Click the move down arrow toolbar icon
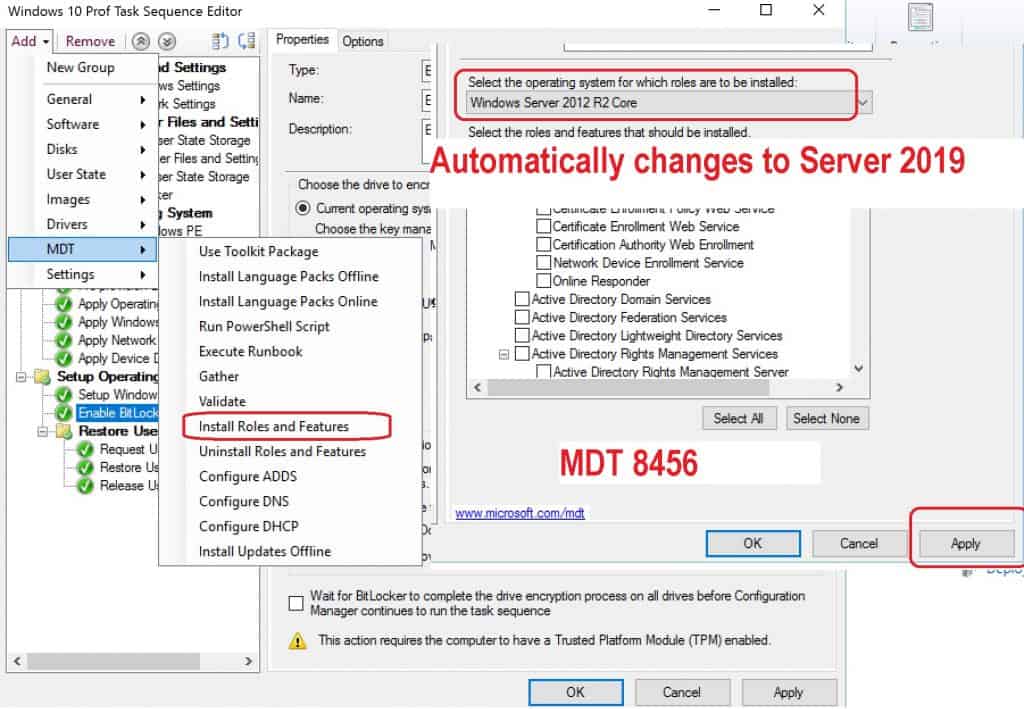 point(167,42)
